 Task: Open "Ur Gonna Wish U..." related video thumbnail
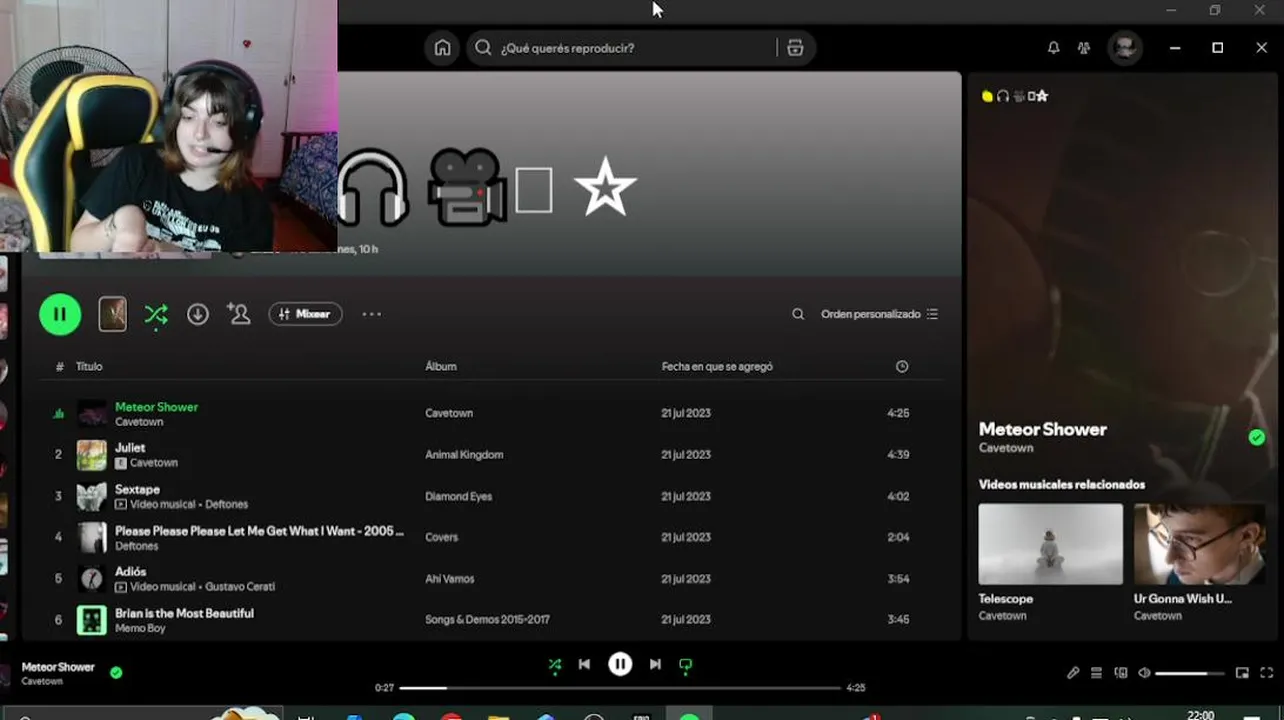pyautogui.click(x=1199, y=544)
